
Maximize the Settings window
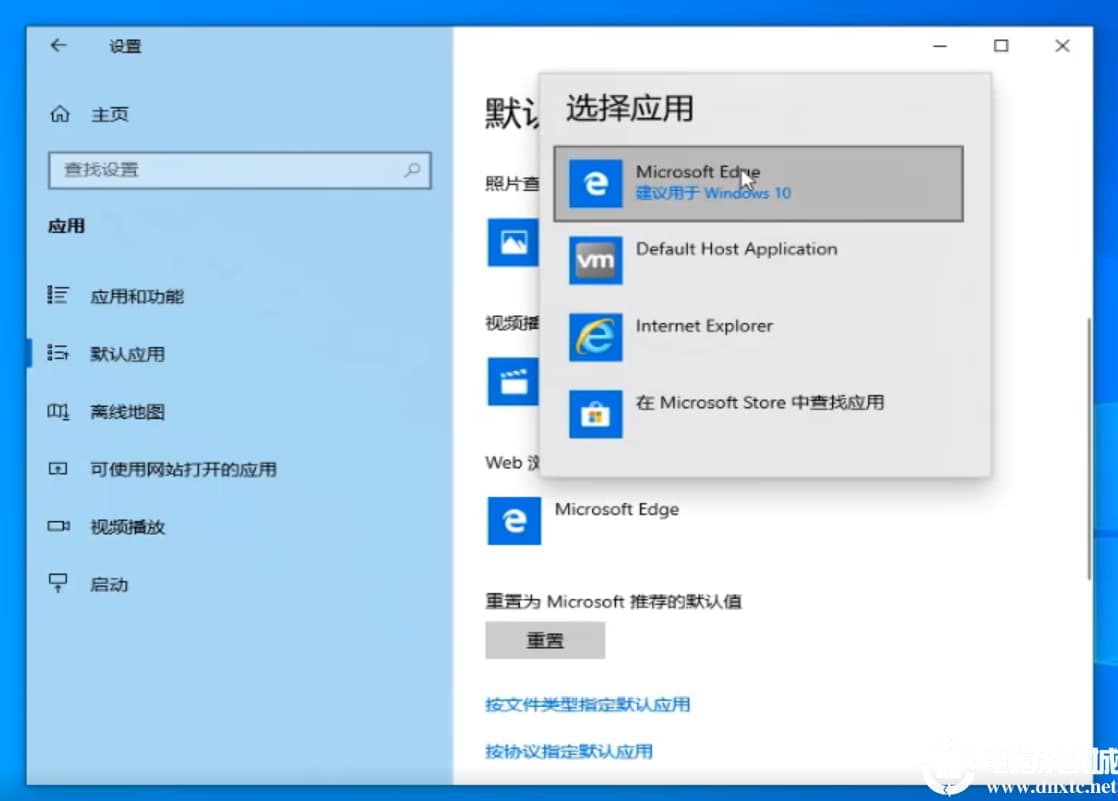pyautogui.click(x=1001, y=46)
